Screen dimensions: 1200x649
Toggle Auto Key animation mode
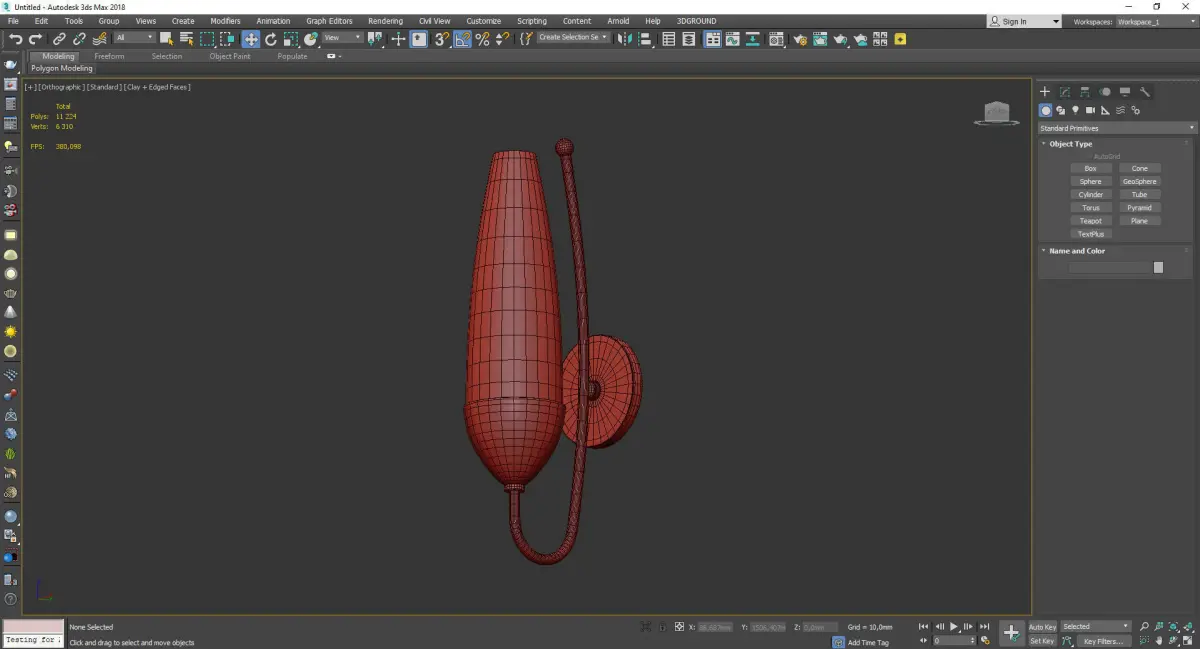(1042, 627)
